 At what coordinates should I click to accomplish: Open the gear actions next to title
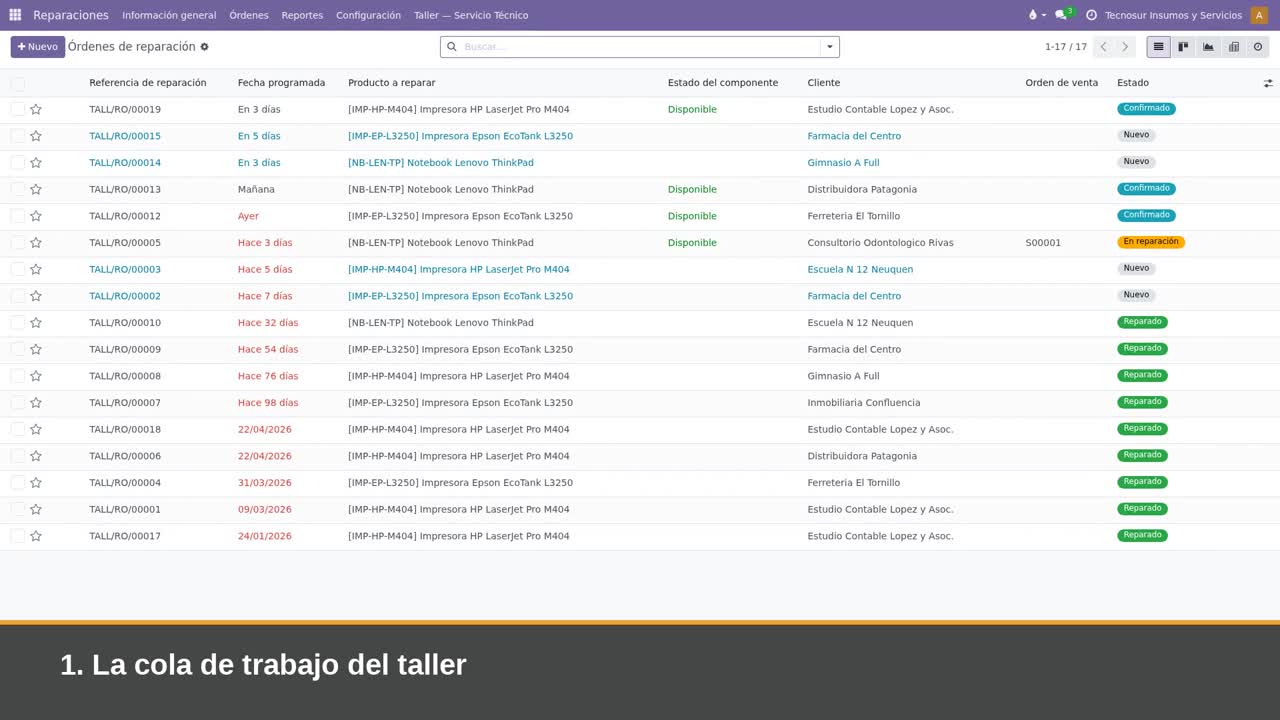[x=205, y=47]
